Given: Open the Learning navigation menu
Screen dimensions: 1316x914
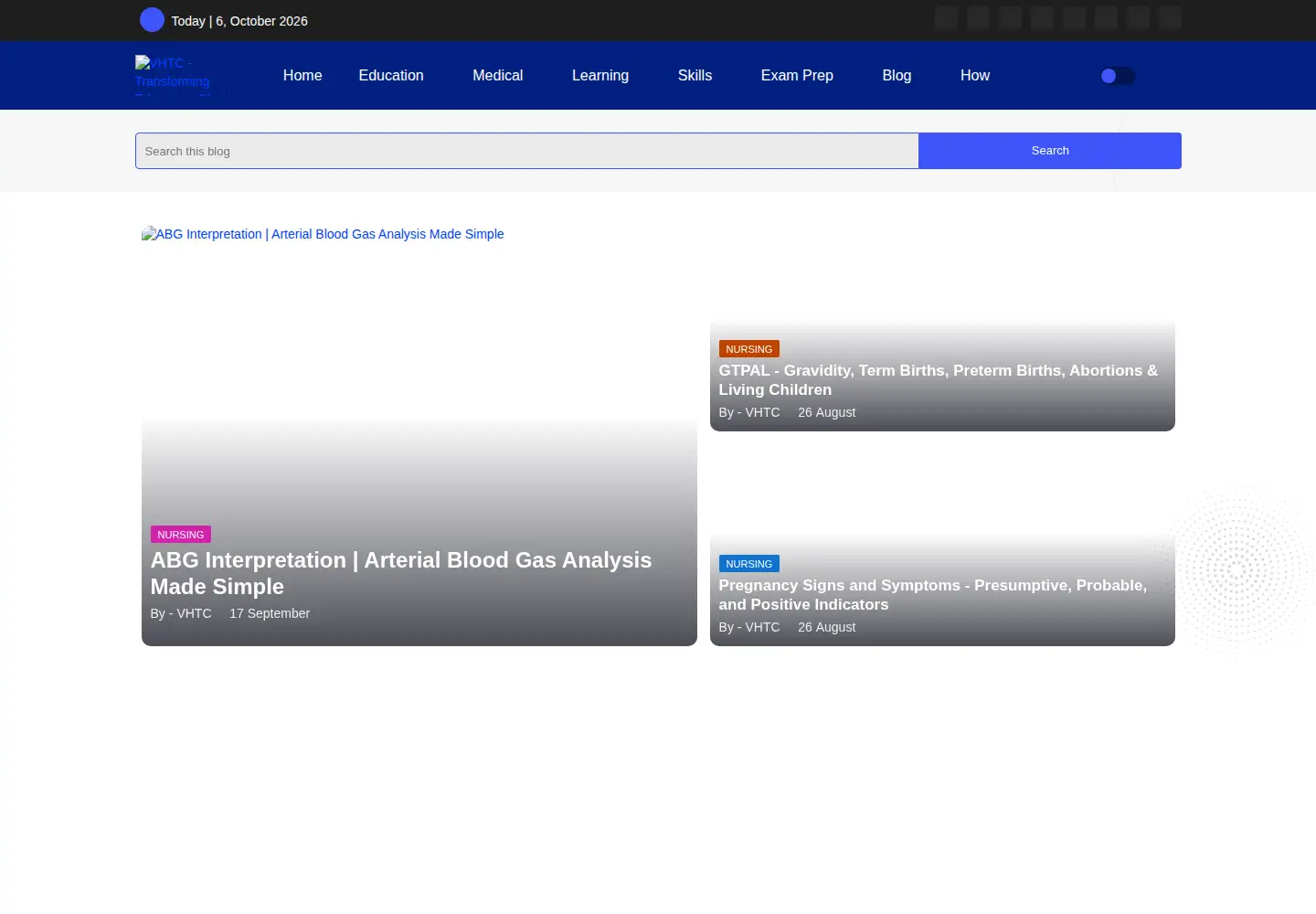Looking at the screenshot, I should (x=600, y=76).
